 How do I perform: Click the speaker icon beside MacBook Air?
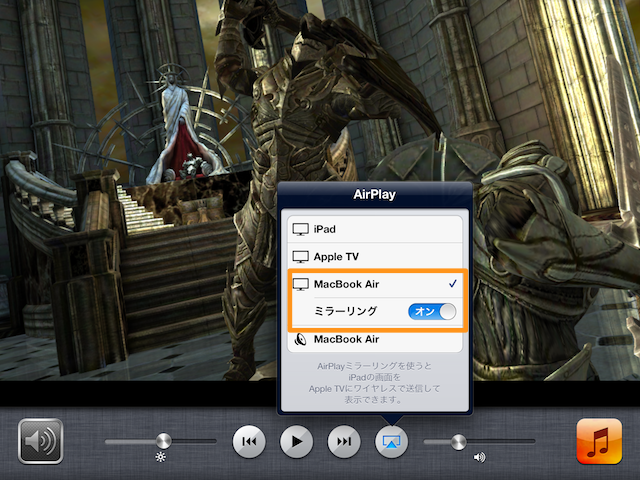[301, 340]
